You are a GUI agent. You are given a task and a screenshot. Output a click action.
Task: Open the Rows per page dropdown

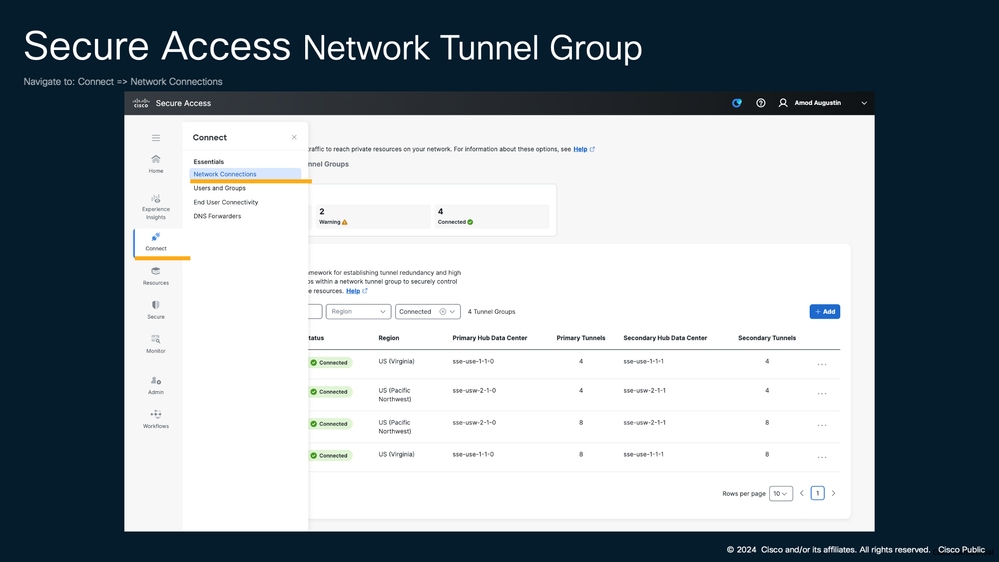coord(780,493)
